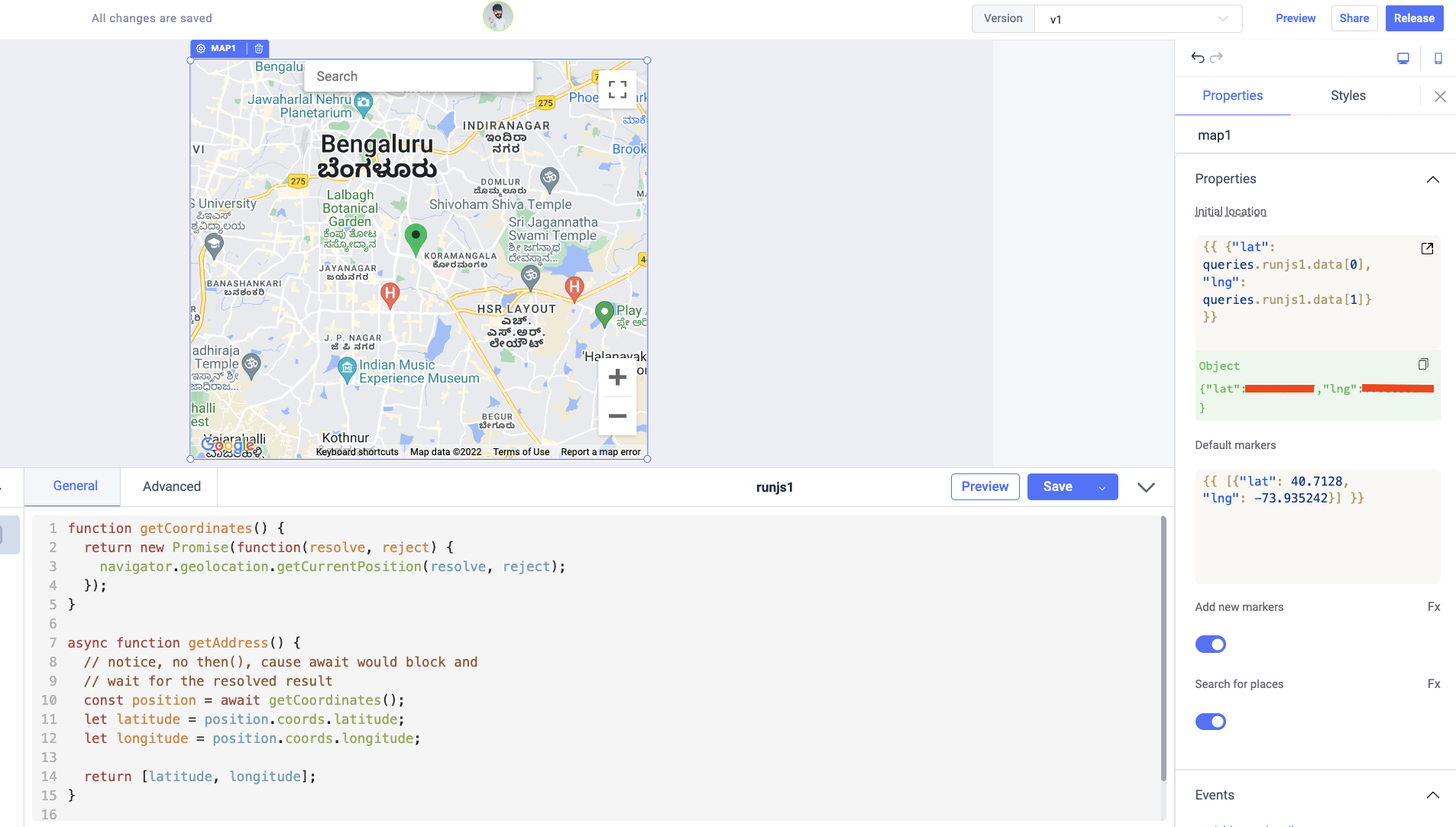1456x827 pixels.
Task: Copy the Object preview value
Action: [1423, 364]
